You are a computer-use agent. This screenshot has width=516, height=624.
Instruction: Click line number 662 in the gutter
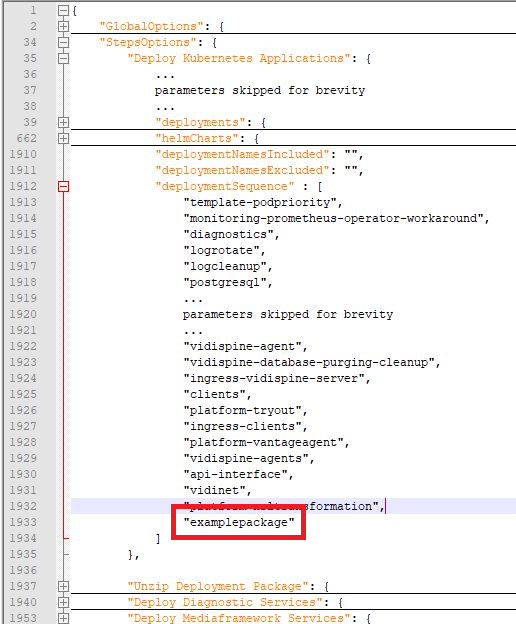[27, 138]
